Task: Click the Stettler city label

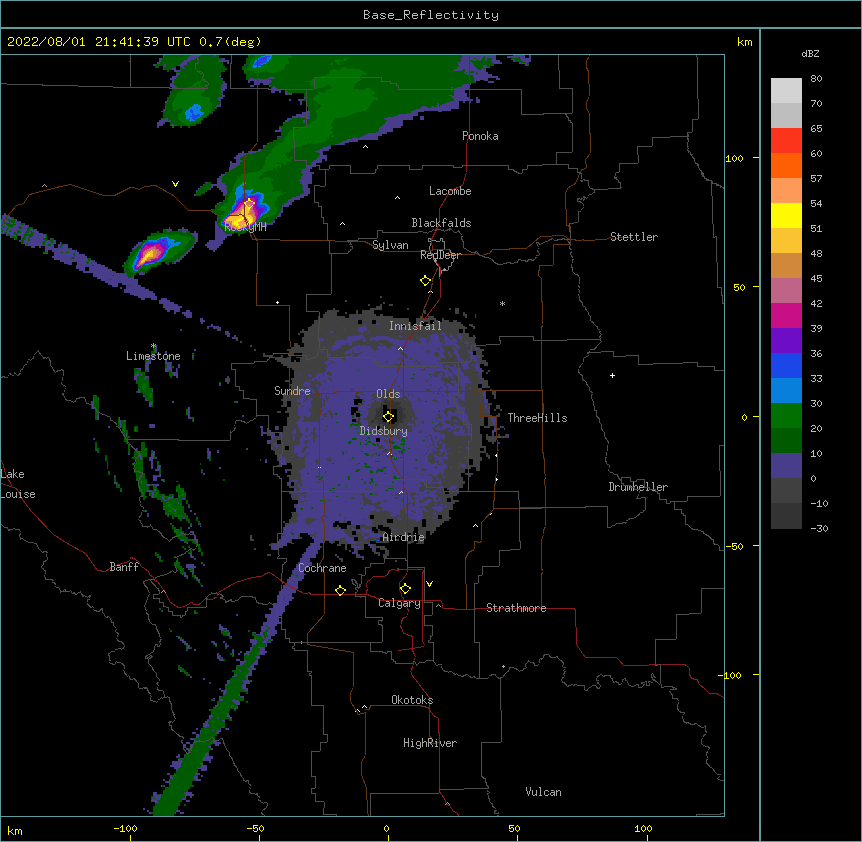Action: [x=633, y=237]
